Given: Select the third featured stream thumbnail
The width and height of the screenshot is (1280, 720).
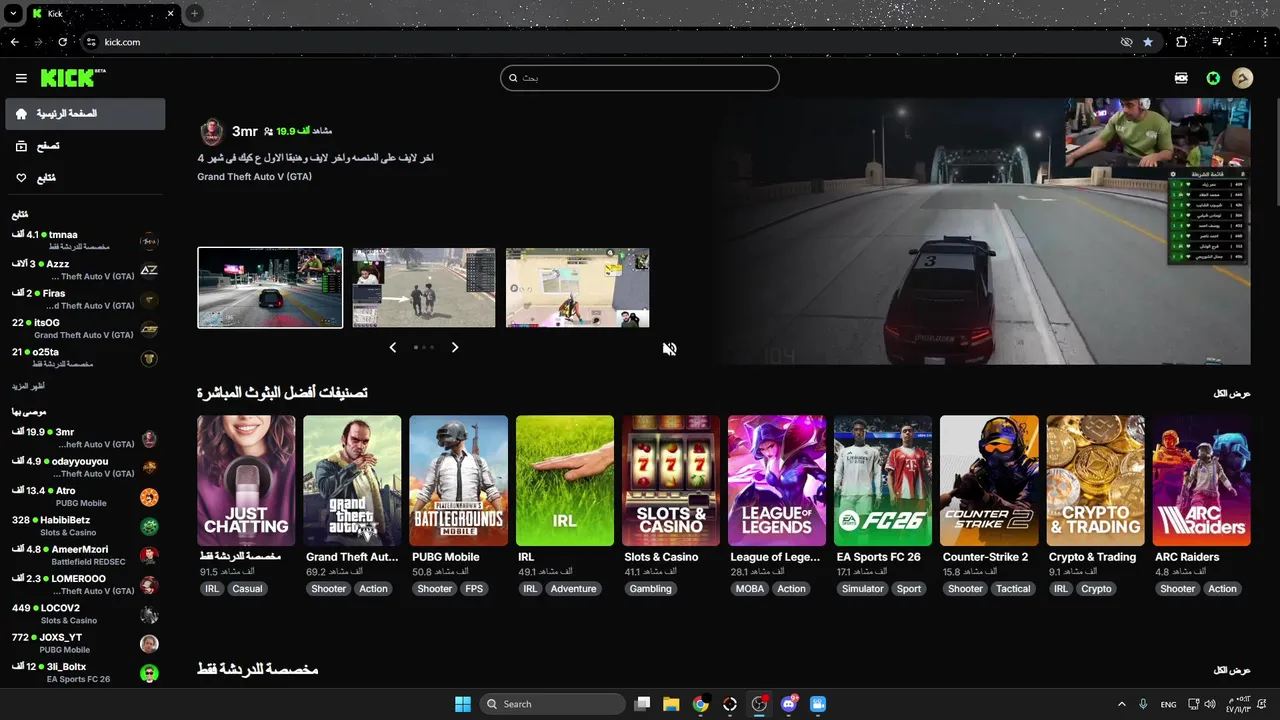Looking at the screenshot, I should pos(578,288).
